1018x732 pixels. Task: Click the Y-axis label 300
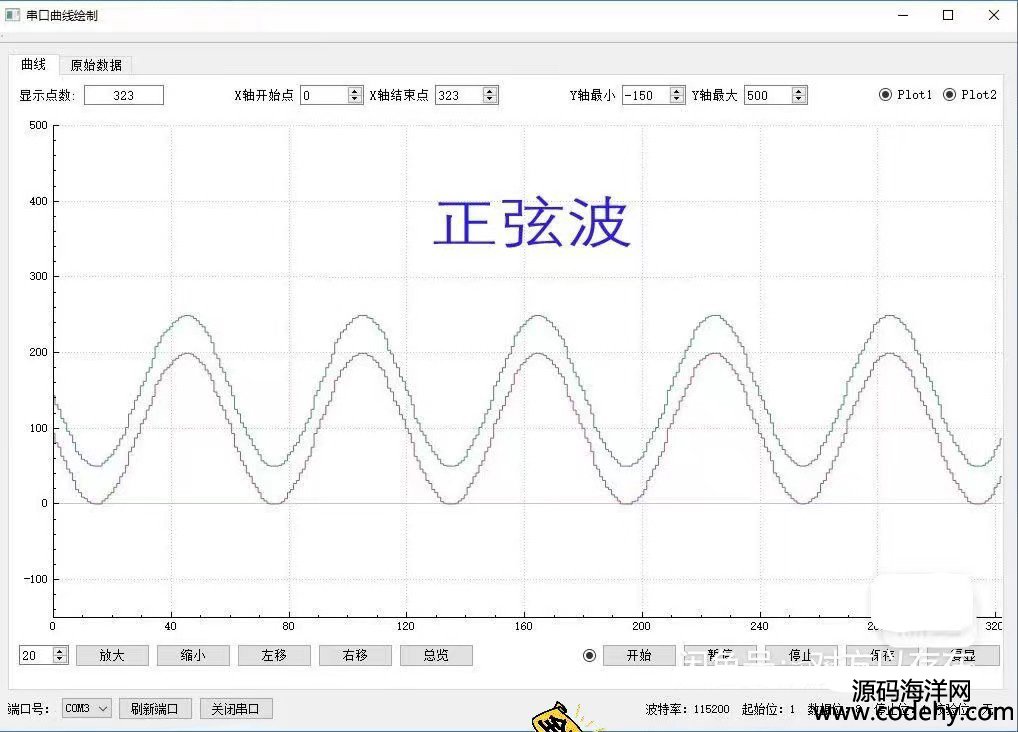coord(38,277)
